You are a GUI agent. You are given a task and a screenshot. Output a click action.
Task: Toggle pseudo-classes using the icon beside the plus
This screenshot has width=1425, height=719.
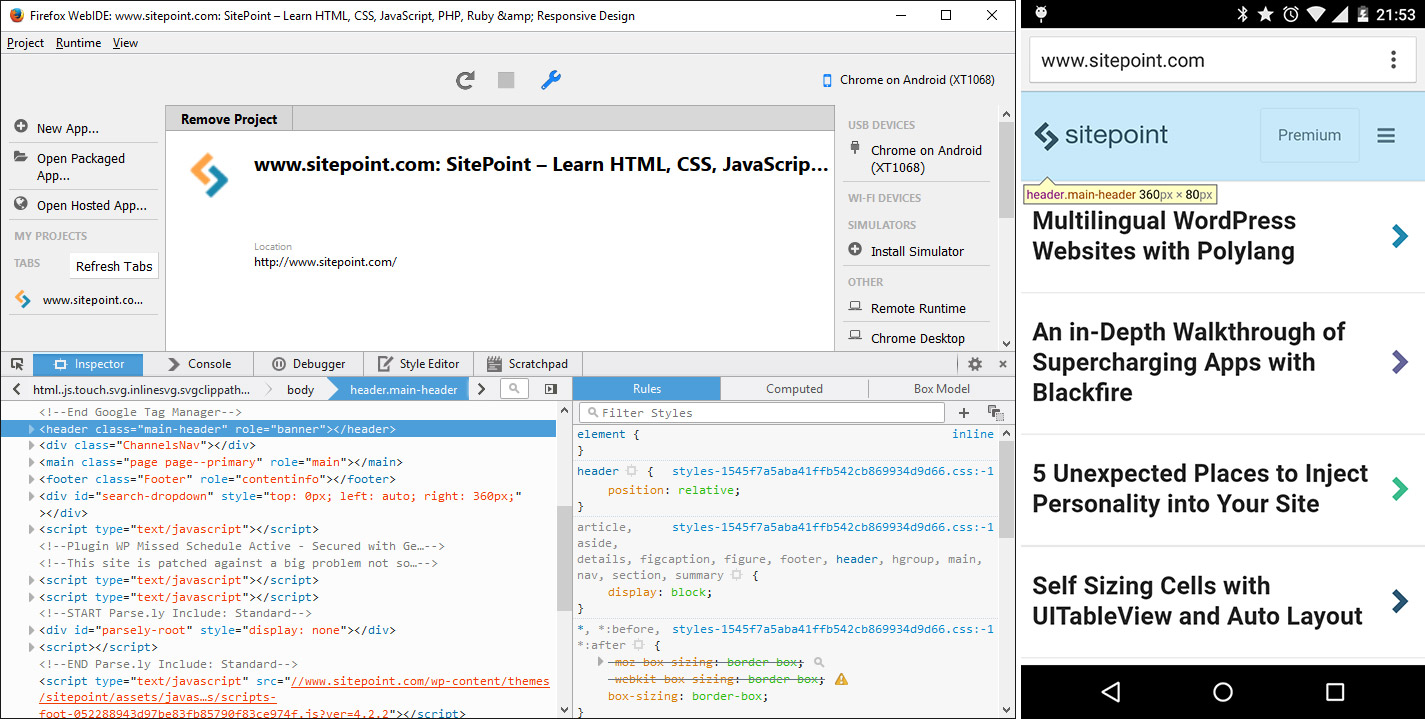tap(994, 412)
